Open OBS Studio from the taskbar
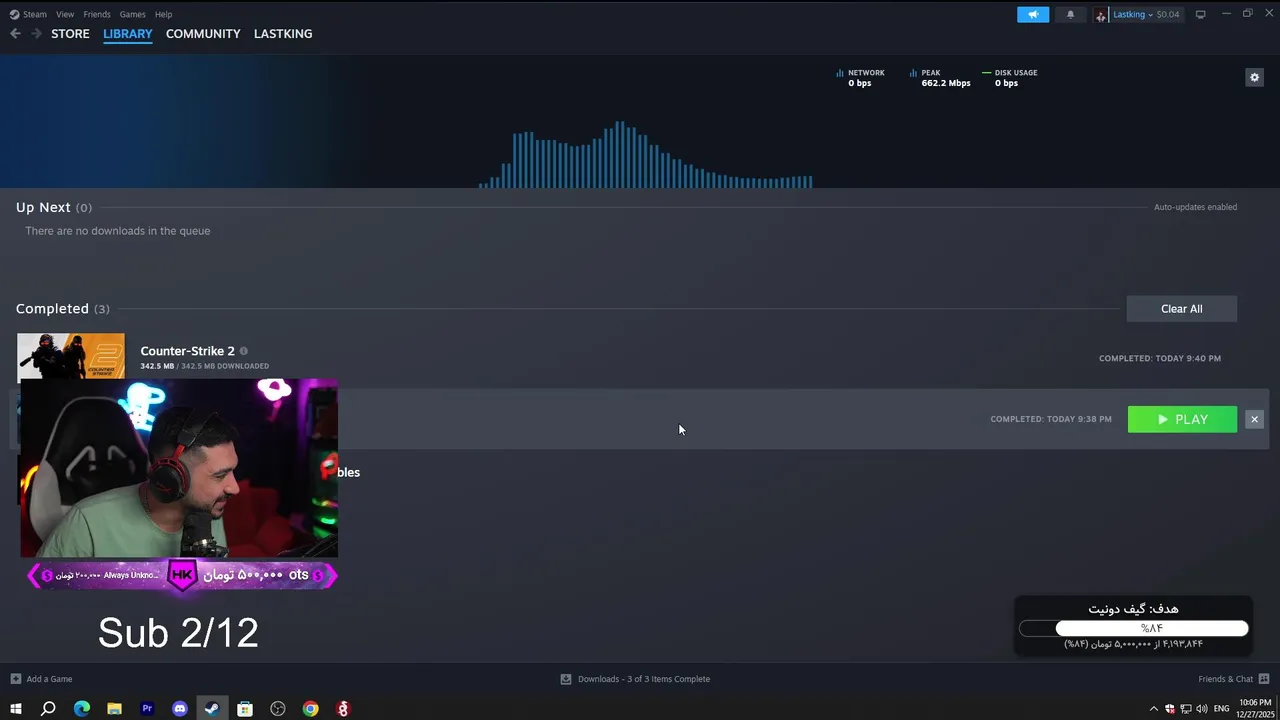1280x720 pixels. (278, 709)
